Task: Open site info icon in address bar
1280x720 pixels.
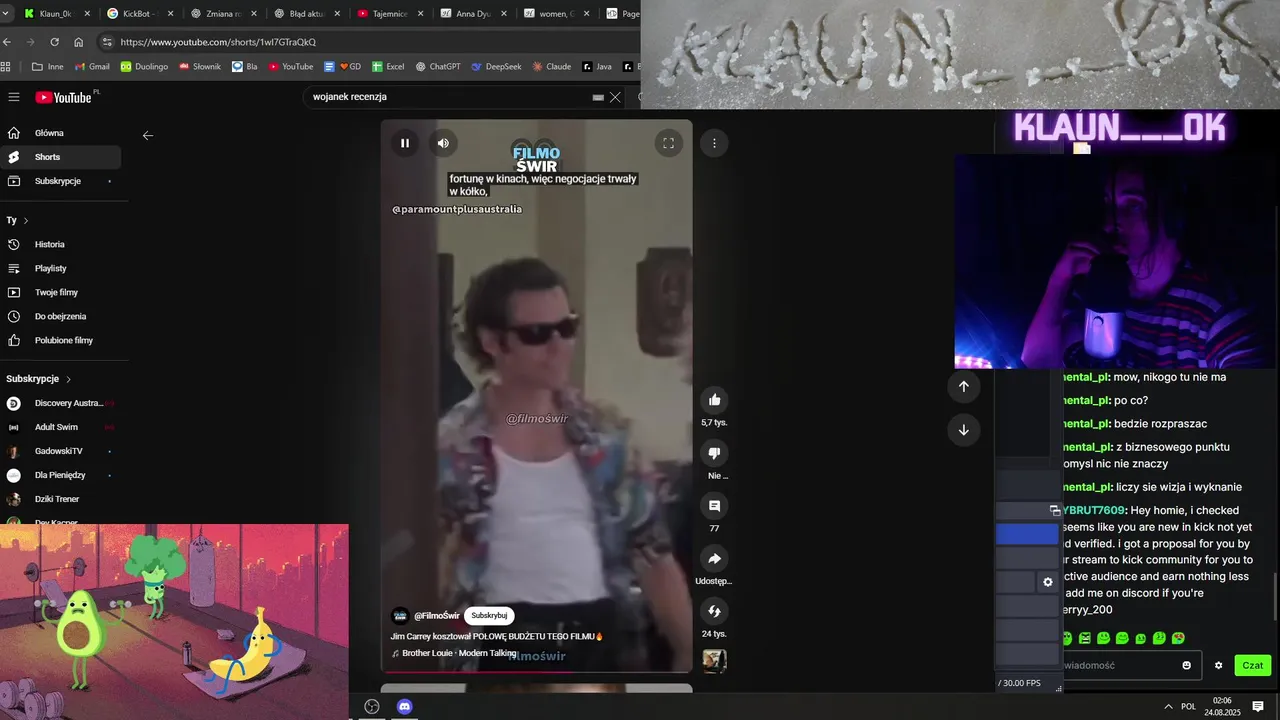Action: (107, 42)
